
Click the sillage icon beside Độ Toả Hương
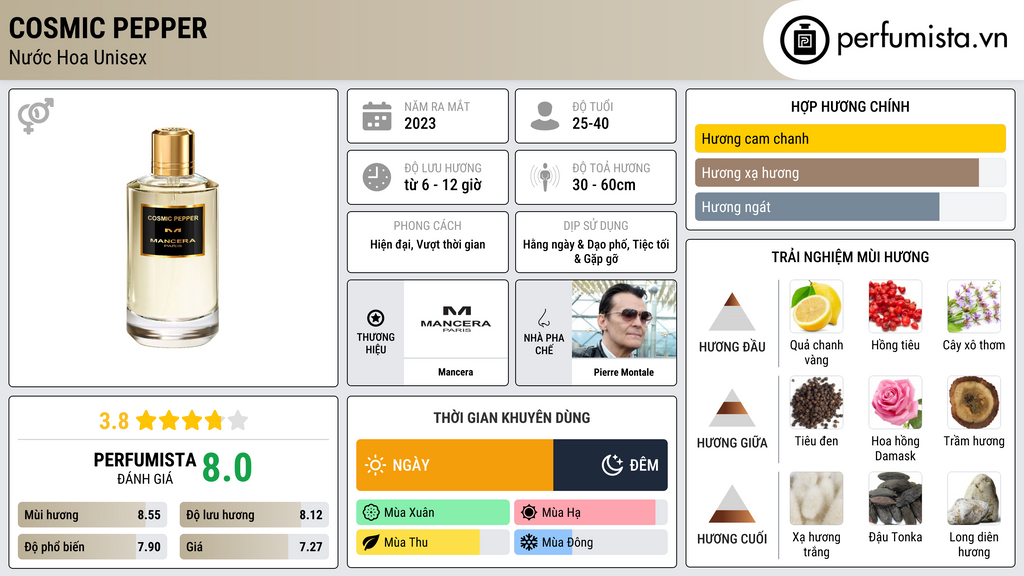click(x=545, y=177)
